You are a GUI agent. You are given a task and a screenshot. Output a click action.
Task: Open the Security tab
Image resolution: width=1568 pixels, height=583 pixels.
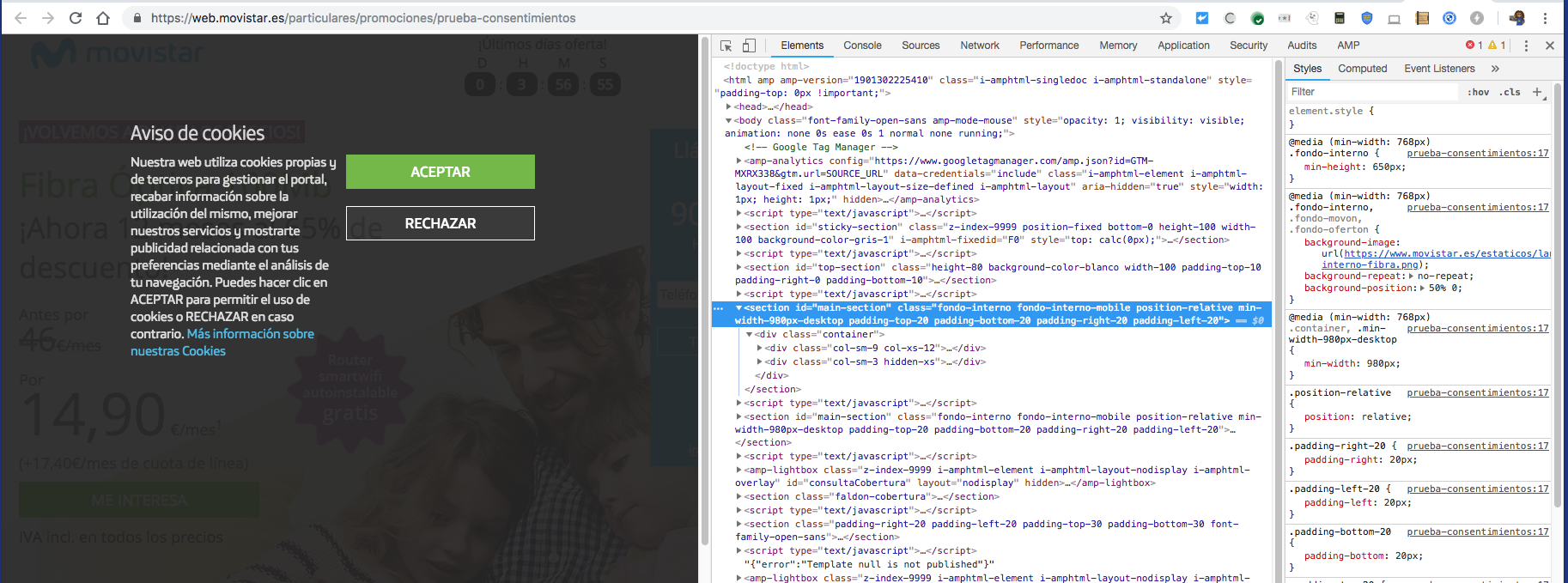pyautogui.click(x=1249, y=46)
